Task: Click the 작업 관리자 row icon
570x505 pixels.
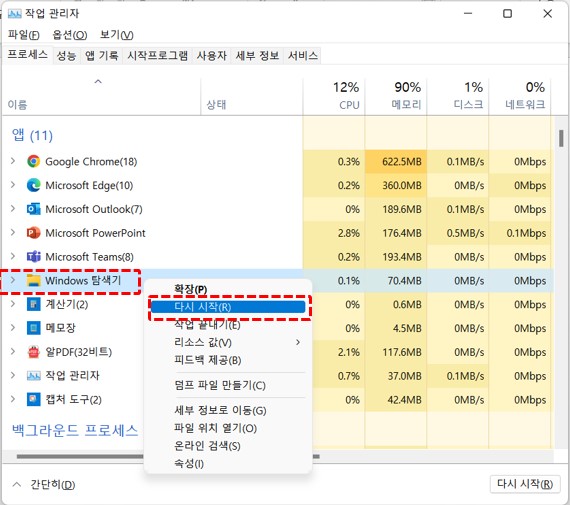Action: click(33, 376)
